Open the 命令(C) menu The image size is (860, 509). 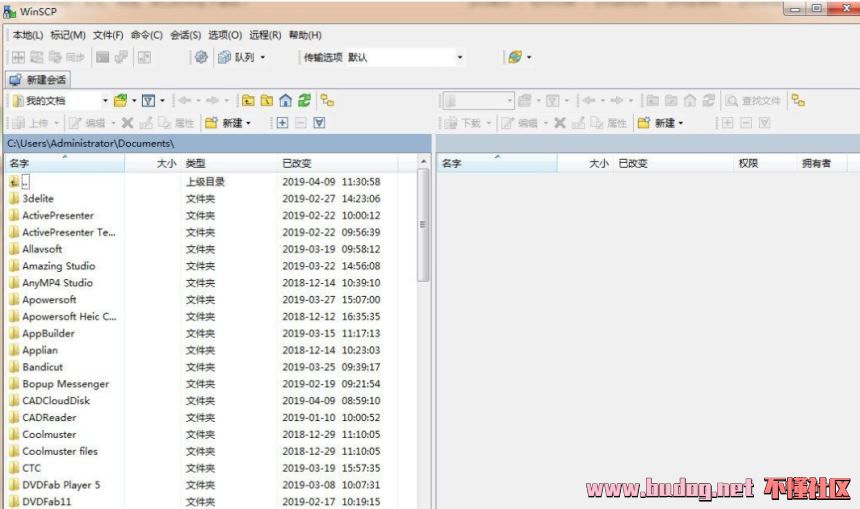click(146, 35)
